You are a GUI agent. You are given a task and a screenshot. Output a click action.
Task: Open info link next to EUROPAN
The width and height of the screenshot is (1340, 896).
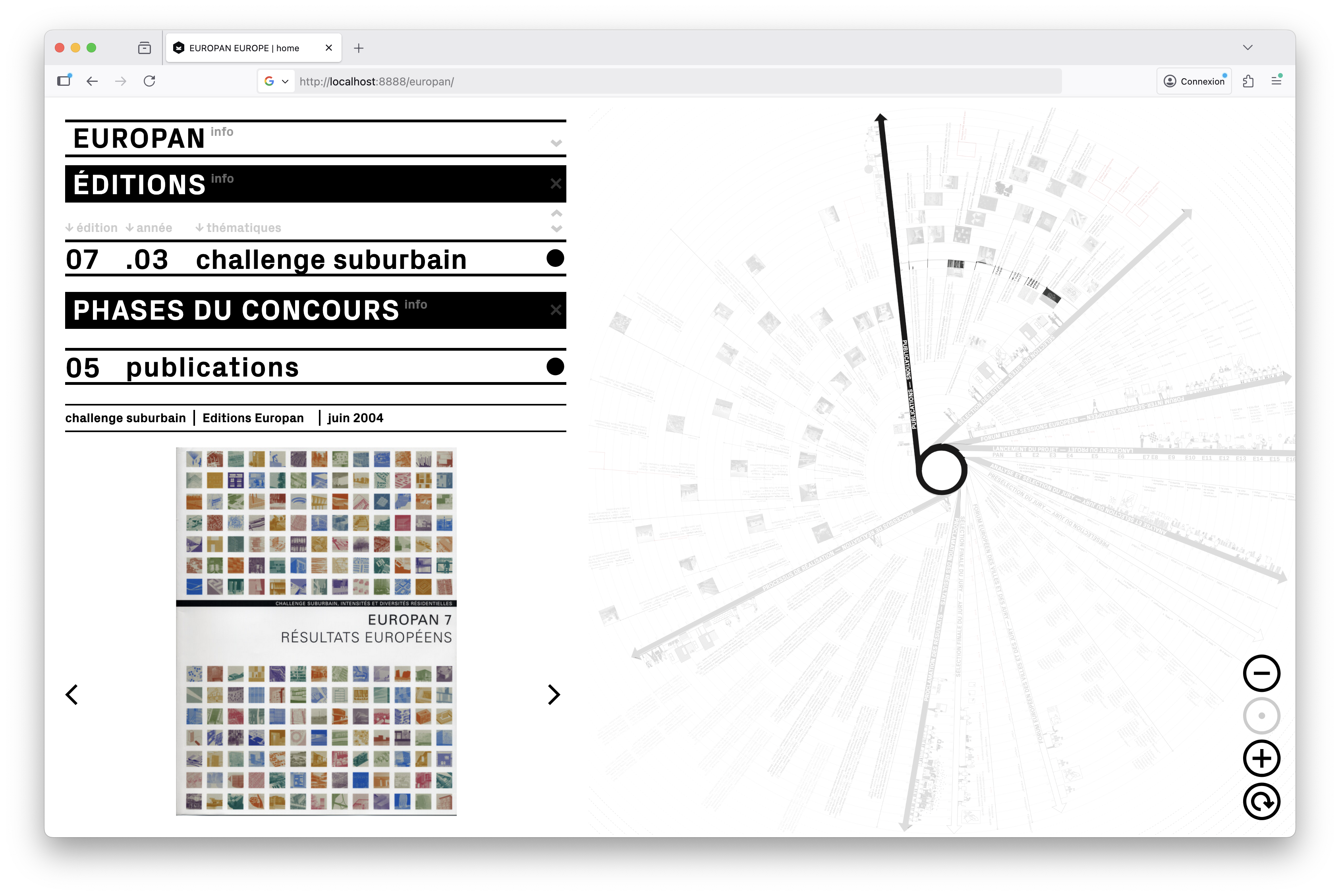tap(222, 132)
